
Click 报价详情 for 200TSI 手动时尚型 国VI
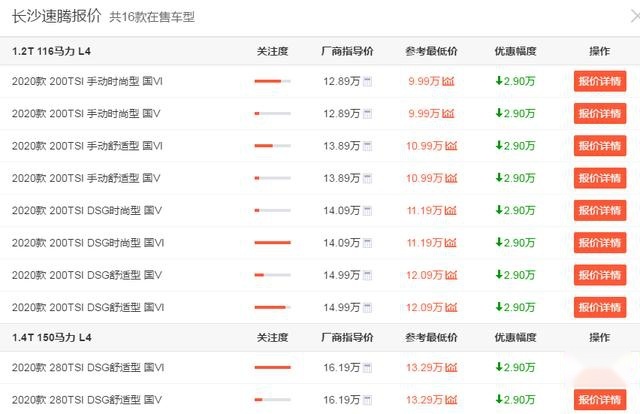(600, 81)
